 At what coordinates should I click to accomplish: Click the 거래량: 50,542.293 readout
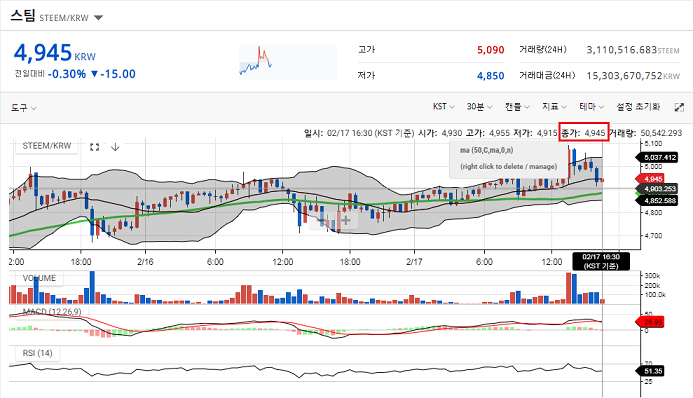pos(646,133)
